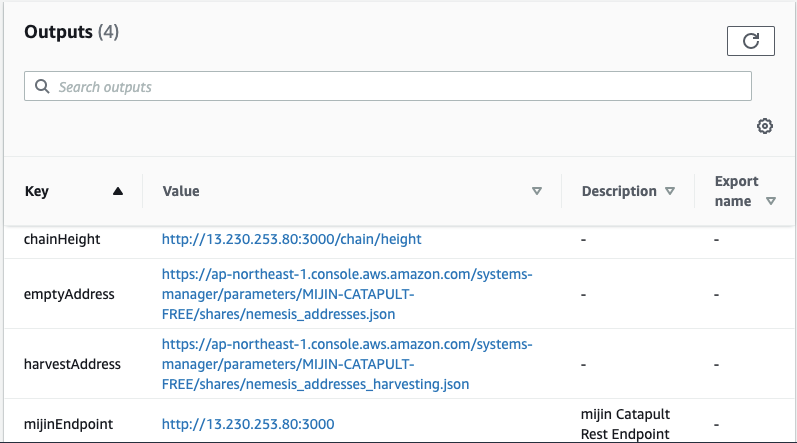Sort the Description column triangle
The height and width of the screenshot is (443, 797).
click(670, 191)
